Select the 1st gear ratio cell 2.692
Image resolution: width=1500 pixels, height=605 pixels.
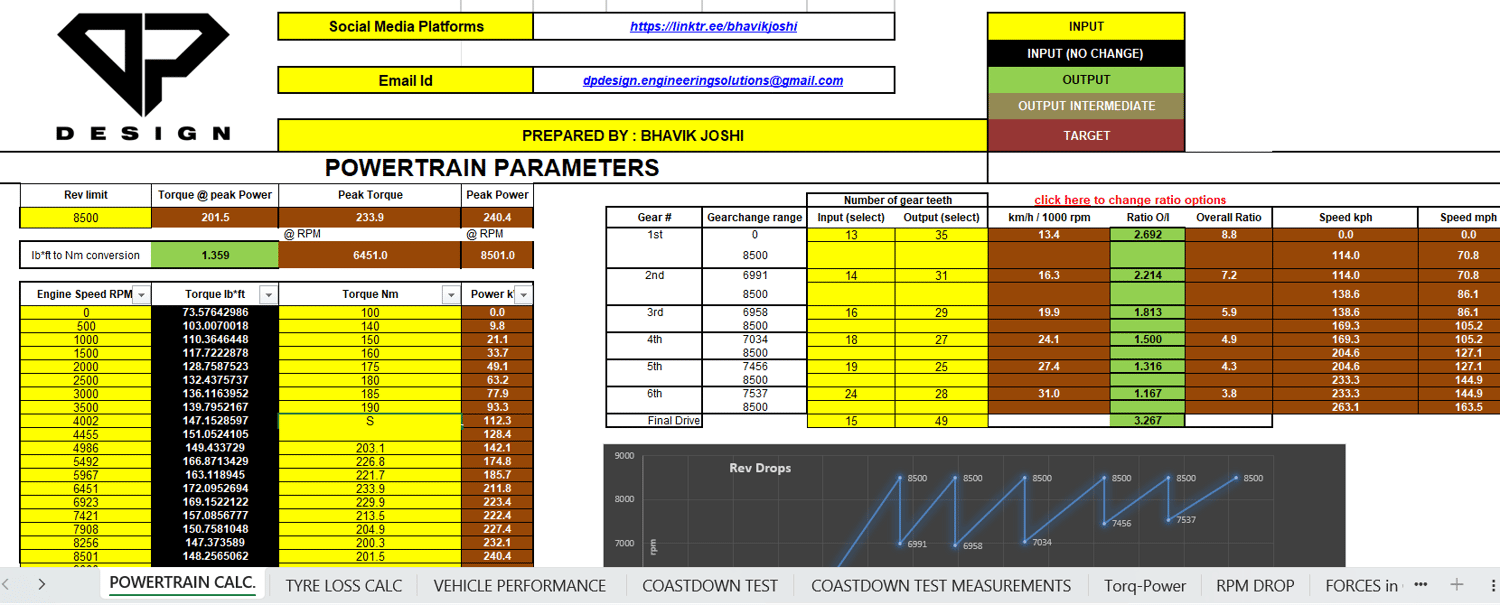click(x=1147, y=235)
